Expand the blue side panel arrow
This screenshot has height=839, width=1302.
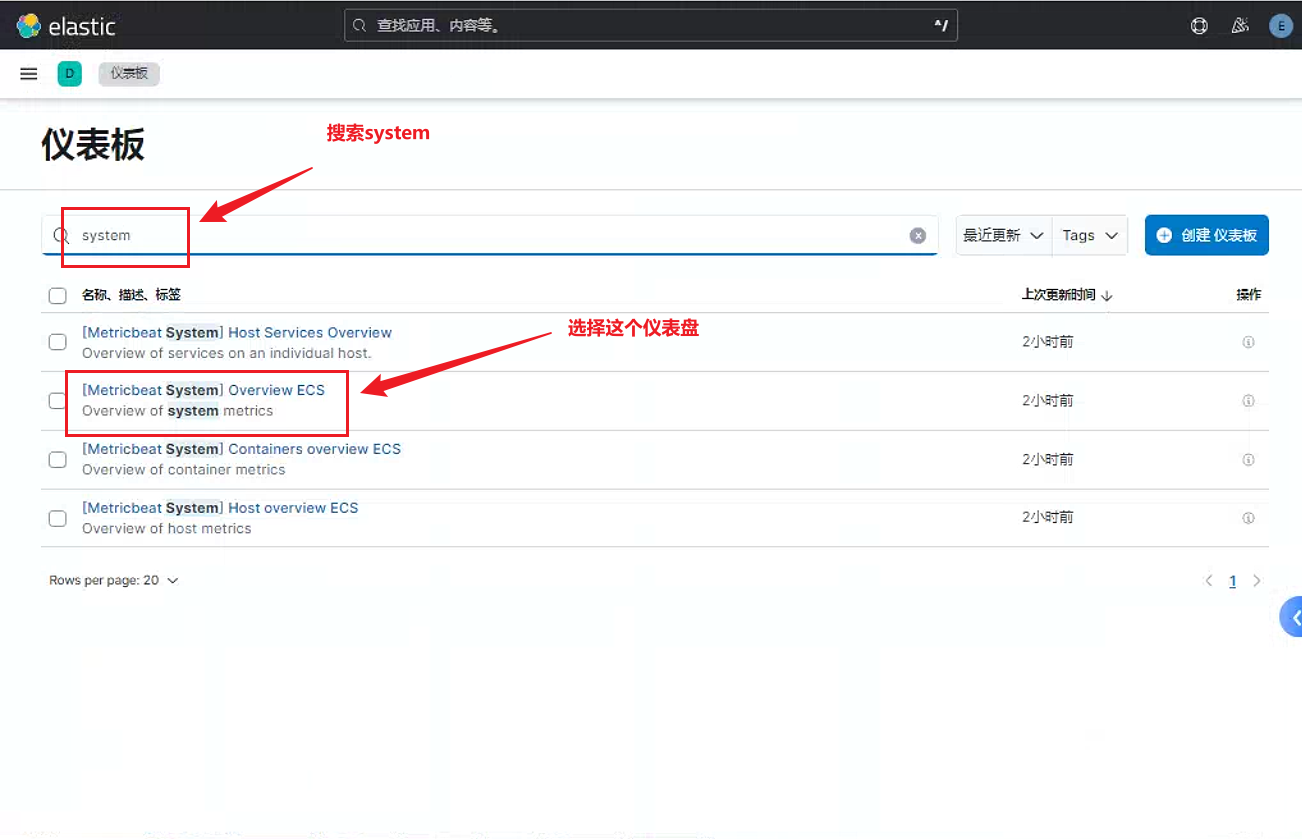click(x=1292, y=616)
